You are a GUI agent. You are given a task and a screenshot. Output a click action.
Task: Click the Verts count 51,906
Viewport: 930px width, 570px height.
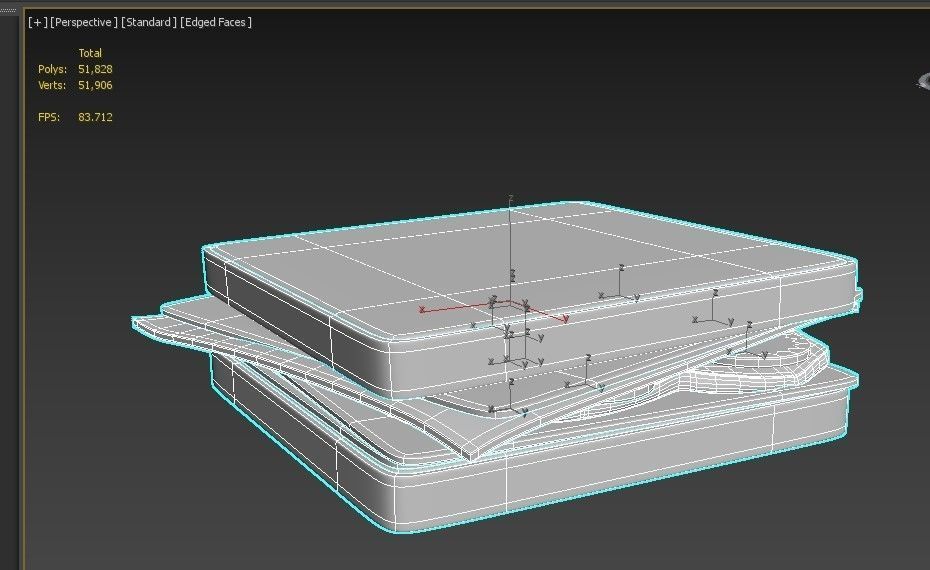click(x=95, y=85)
